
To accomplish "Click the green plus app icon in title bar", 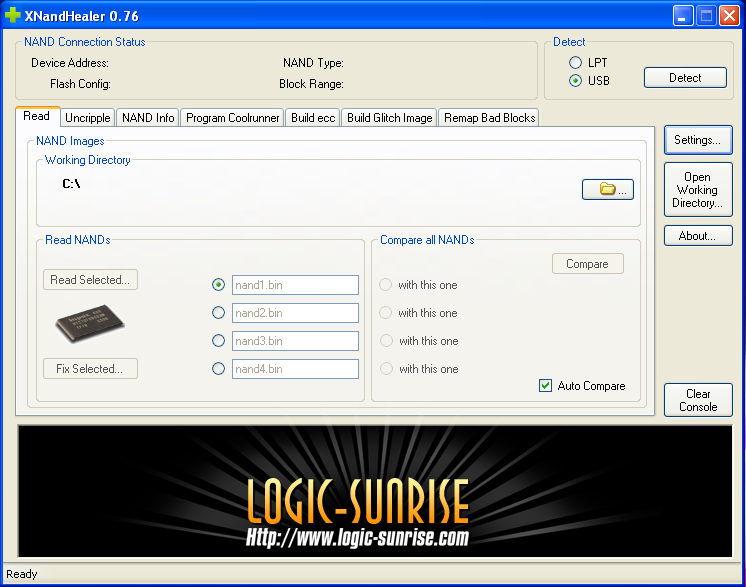I will click(12, 16).
